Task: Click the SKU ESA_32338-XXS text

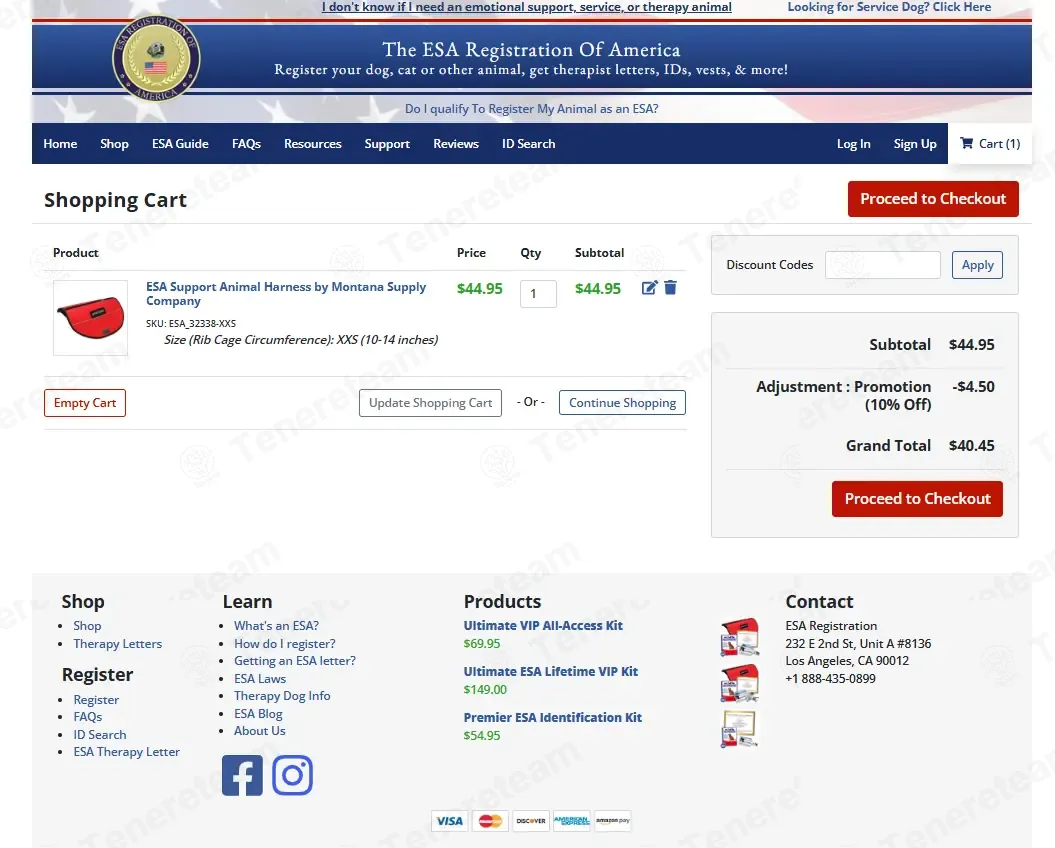Action: (191, 324)
